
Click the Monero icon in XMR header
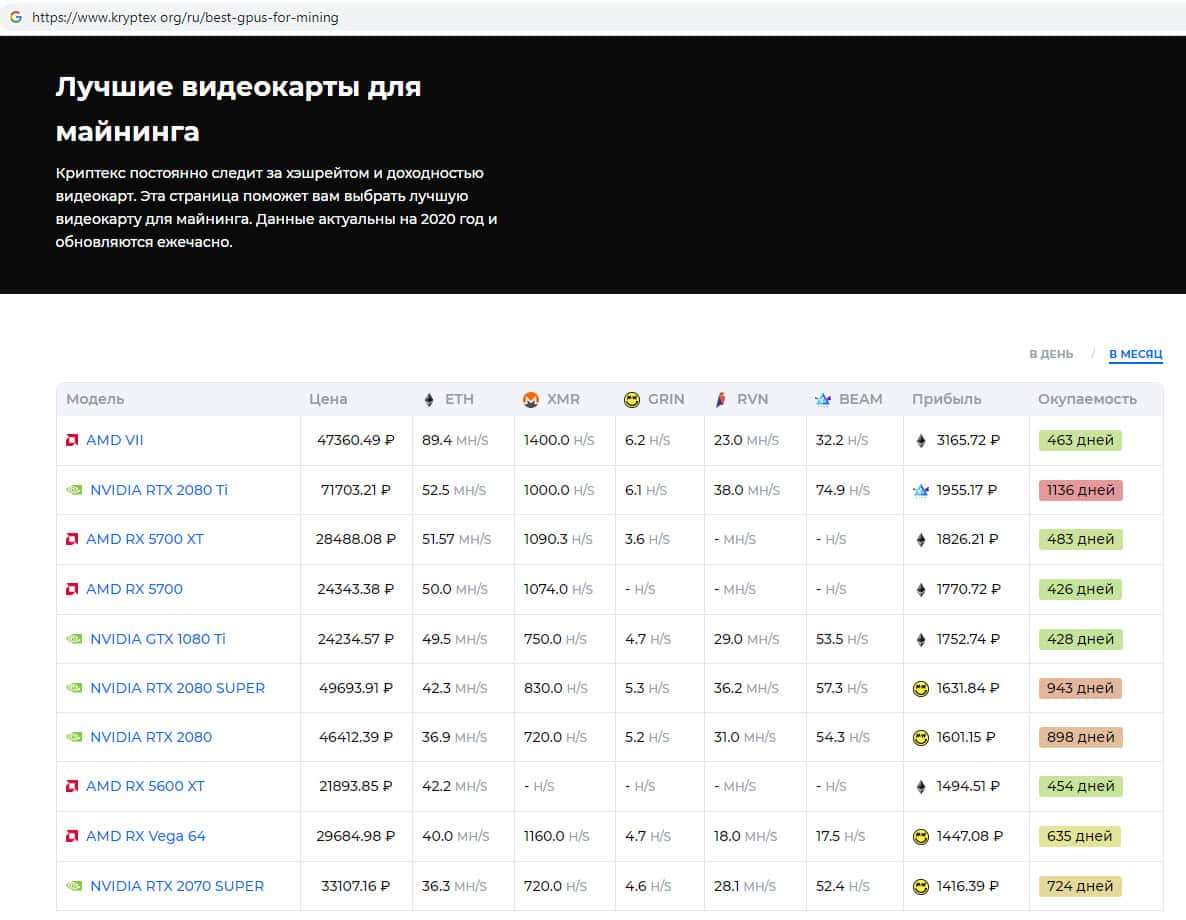(x=531, y=400)
